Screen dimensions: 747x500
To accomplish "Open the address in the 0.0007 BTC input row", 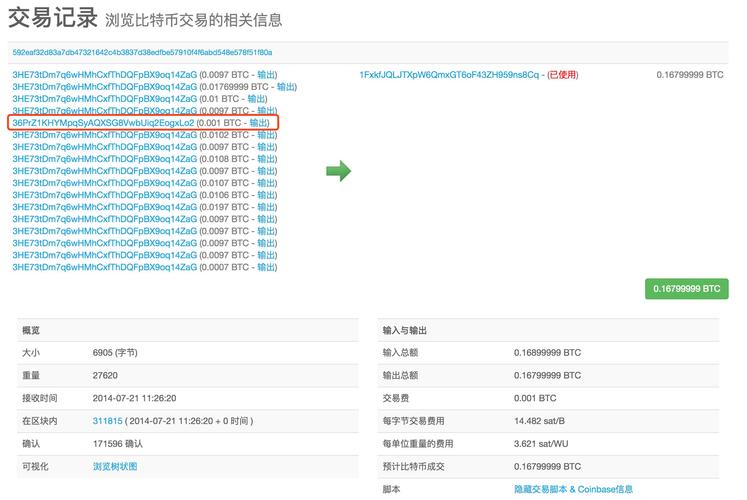I will point(104,267).
